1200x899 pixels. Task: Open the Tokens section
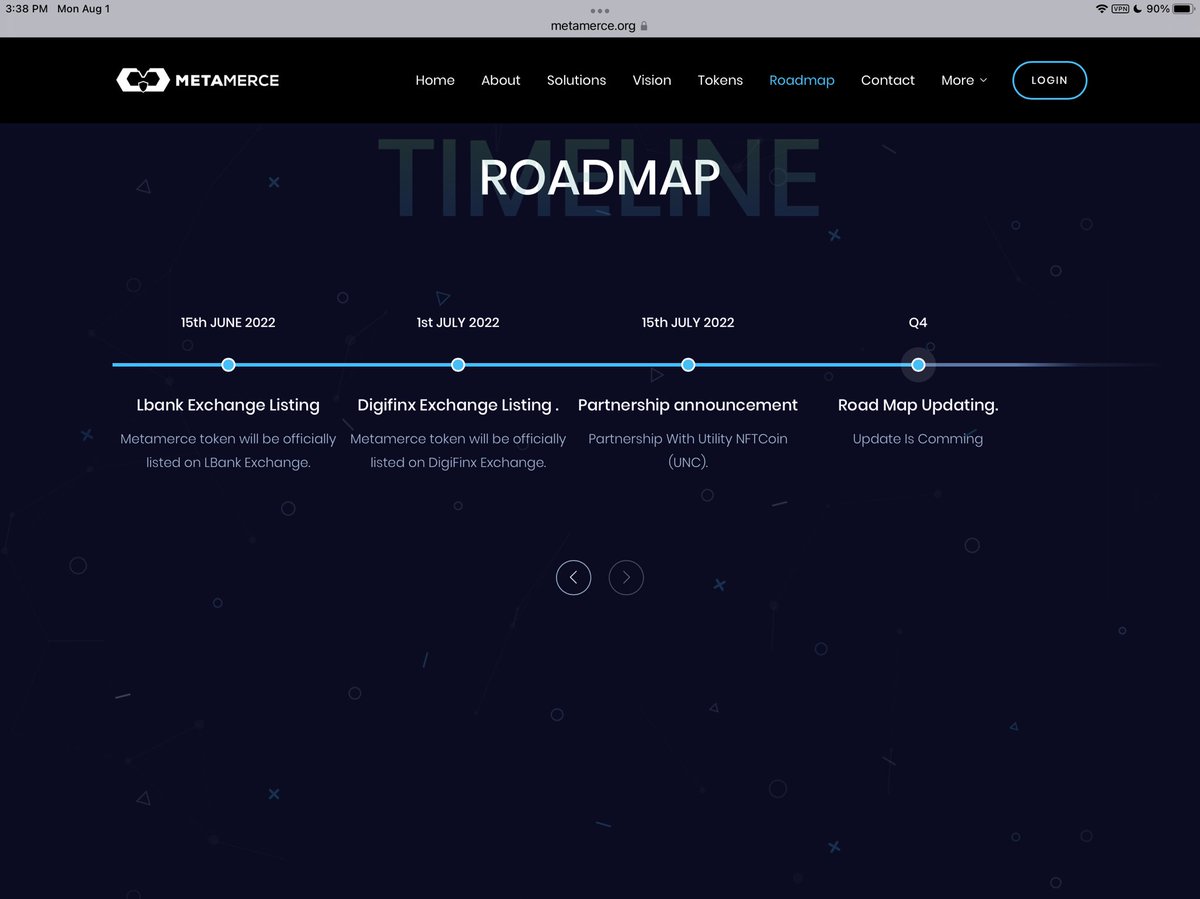tap(720, 80)
